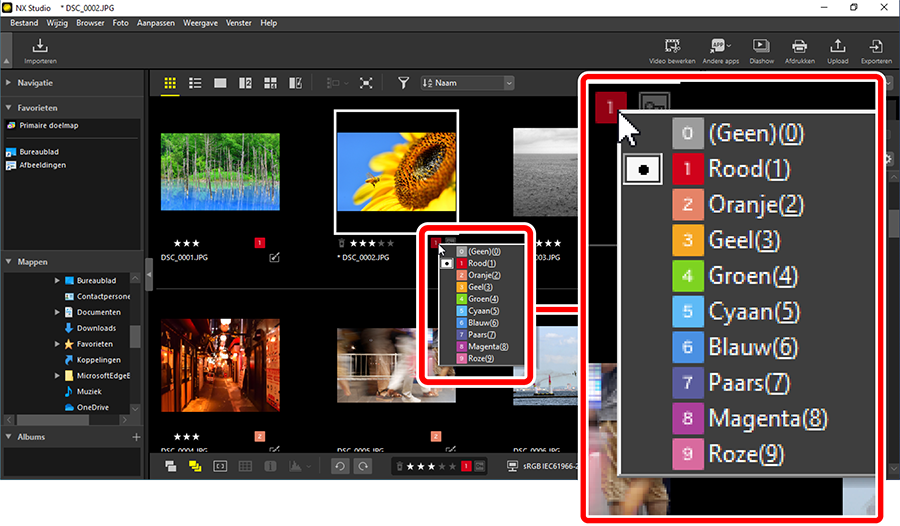Collapse the Mappen panel
The width and height of the screenshot is (900, 526).
[9, 261]
